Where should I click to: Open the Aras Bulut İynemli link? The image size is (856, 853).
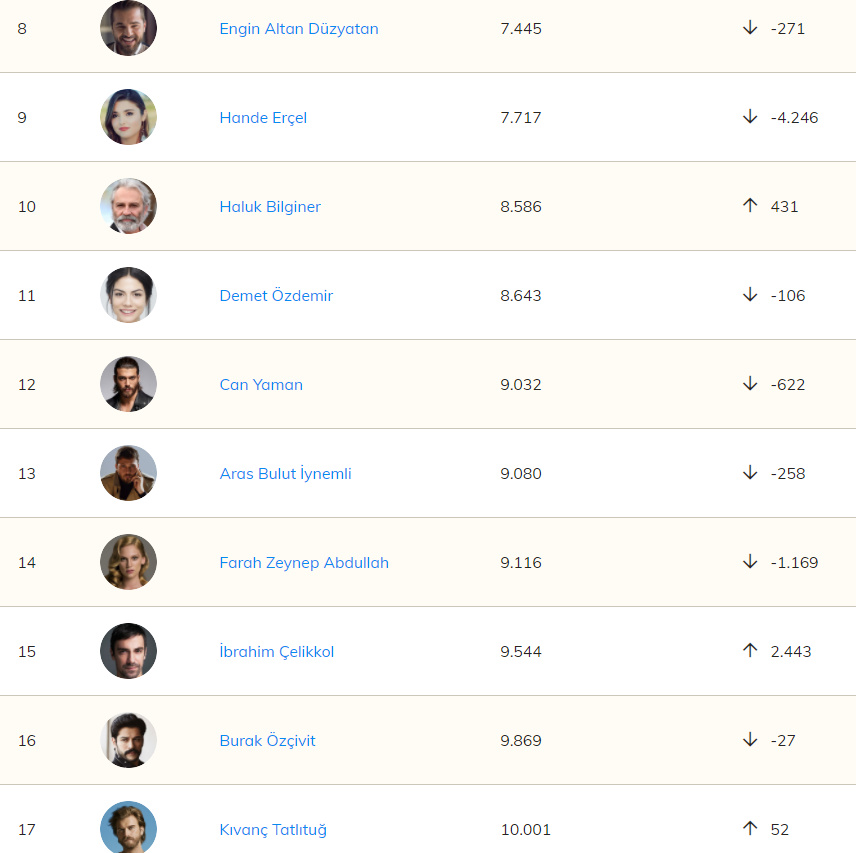point(285,474)
